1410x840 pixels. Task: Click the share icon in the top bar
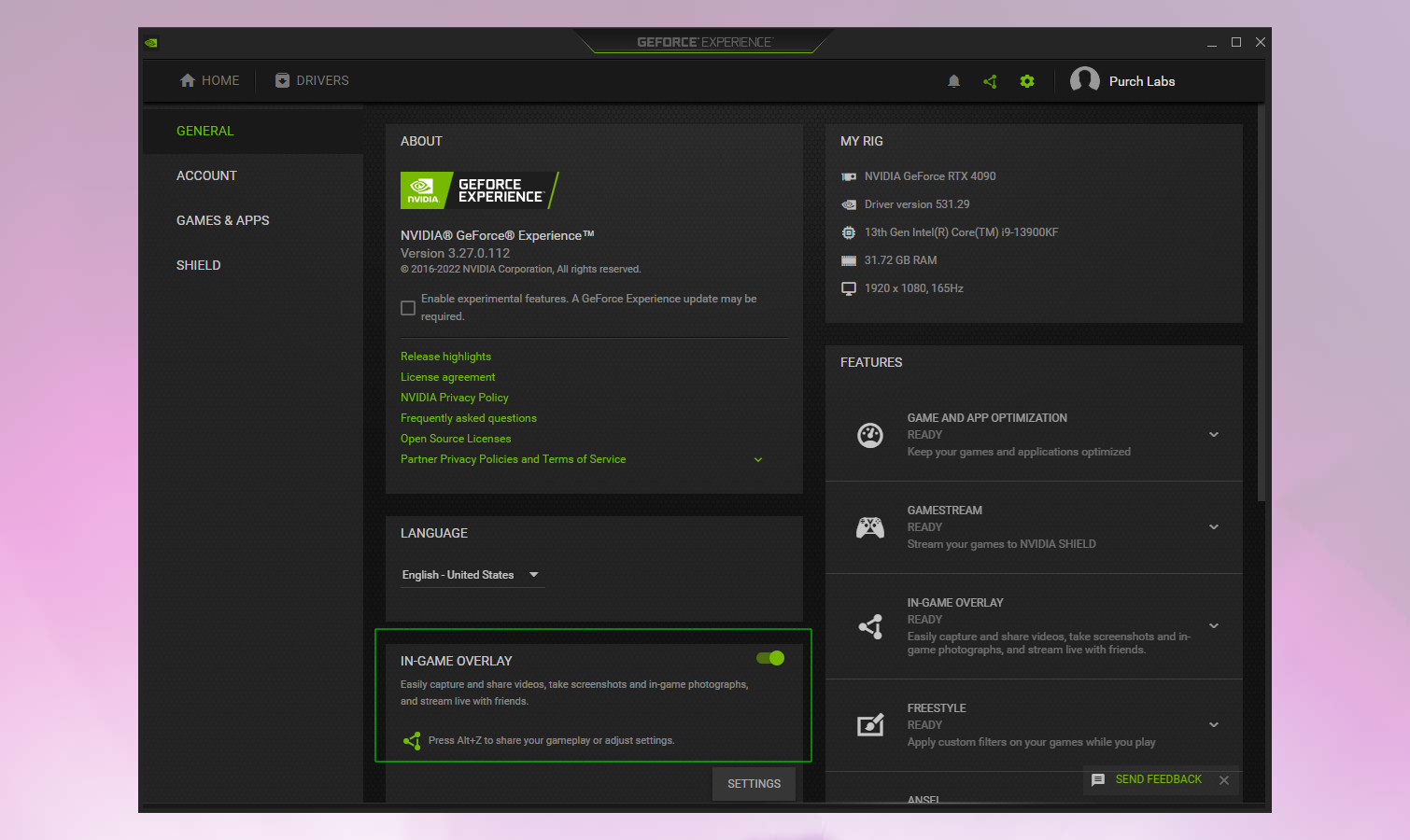(x=990, y=81)
